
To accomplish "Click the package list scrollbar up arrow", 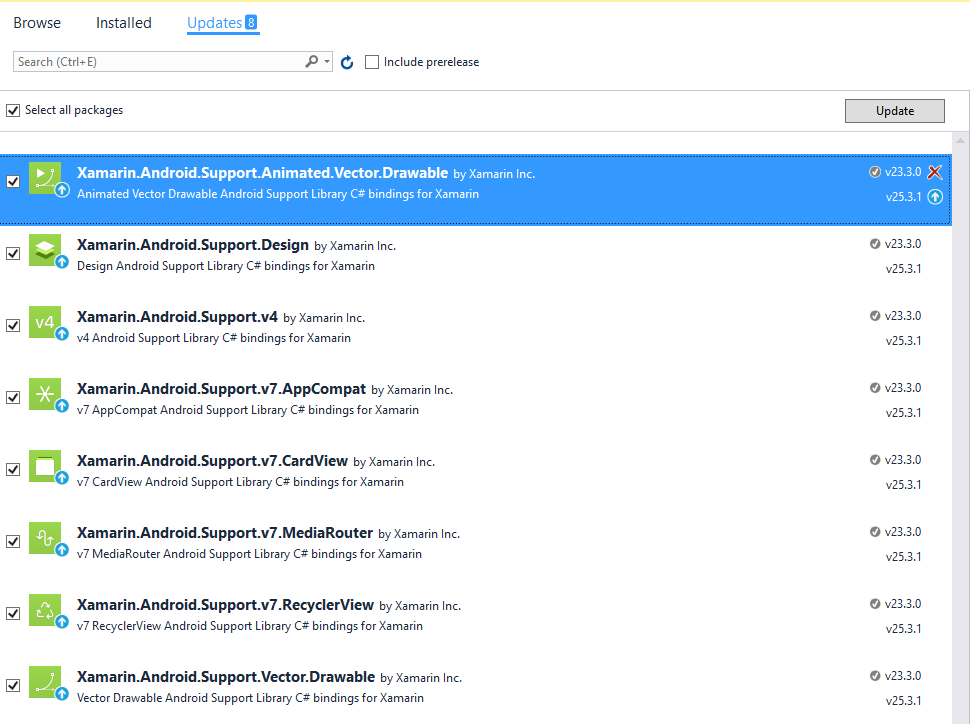I will (960, 141).
